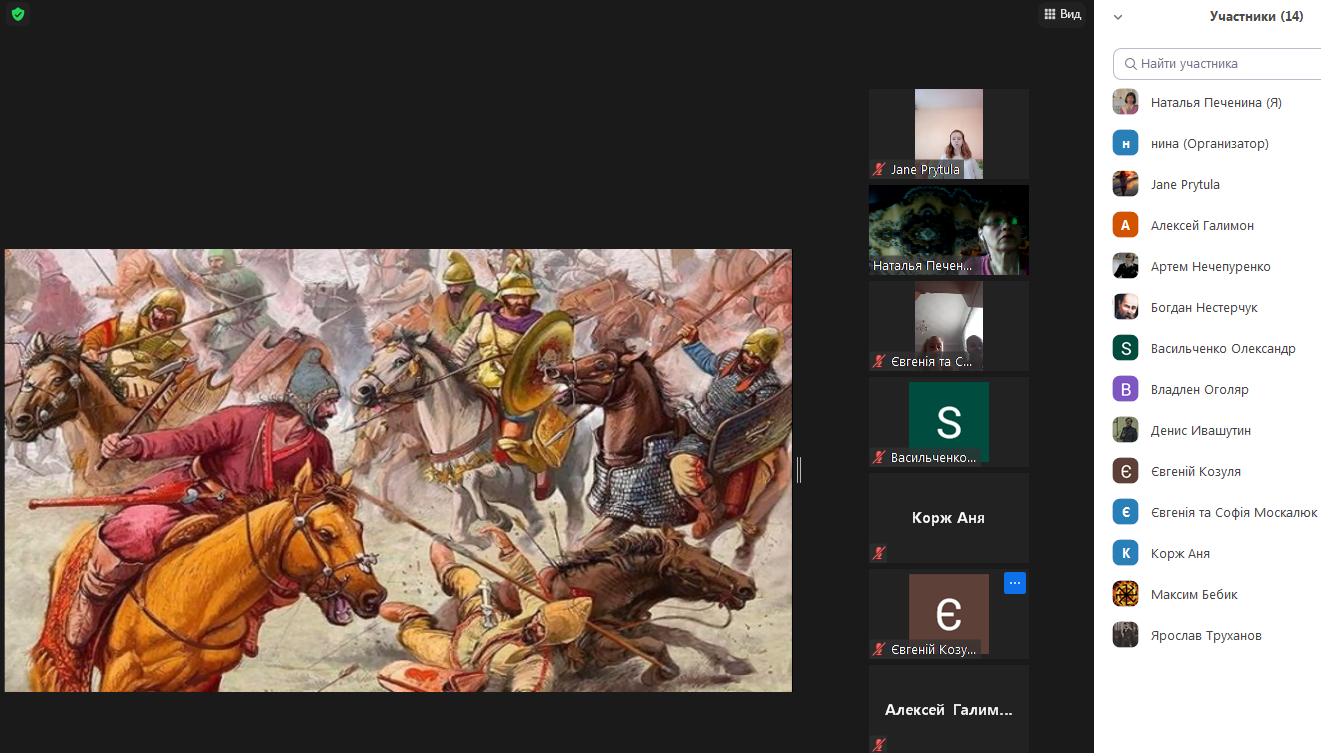Click Євгеній Козуля brown avatar in list
Viewport: 1321px width, 753px height.
point(1125,471)
